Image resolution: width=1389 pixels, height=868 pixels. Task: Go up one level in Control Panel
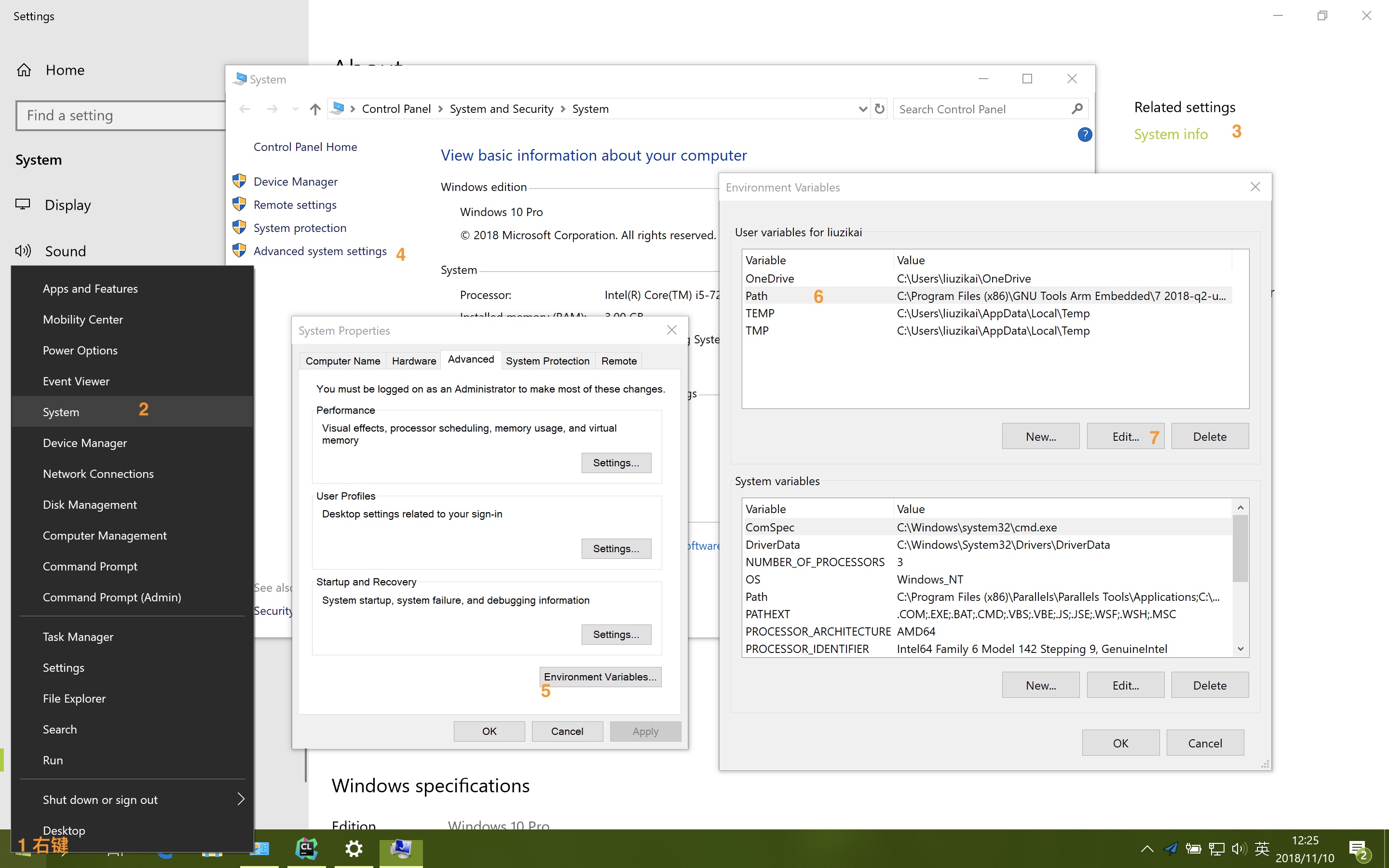(x=315, y=109)
